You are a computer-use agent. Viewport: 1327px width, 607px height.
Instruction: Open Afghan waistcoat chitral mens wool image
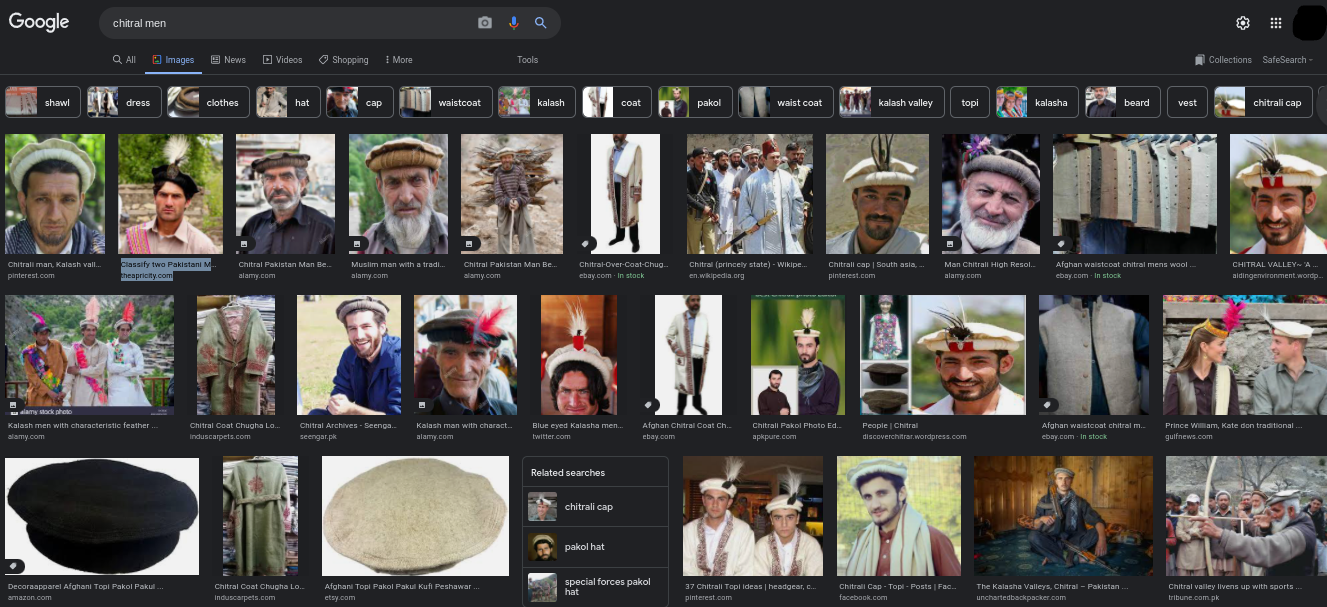(x=1135, y=194)
